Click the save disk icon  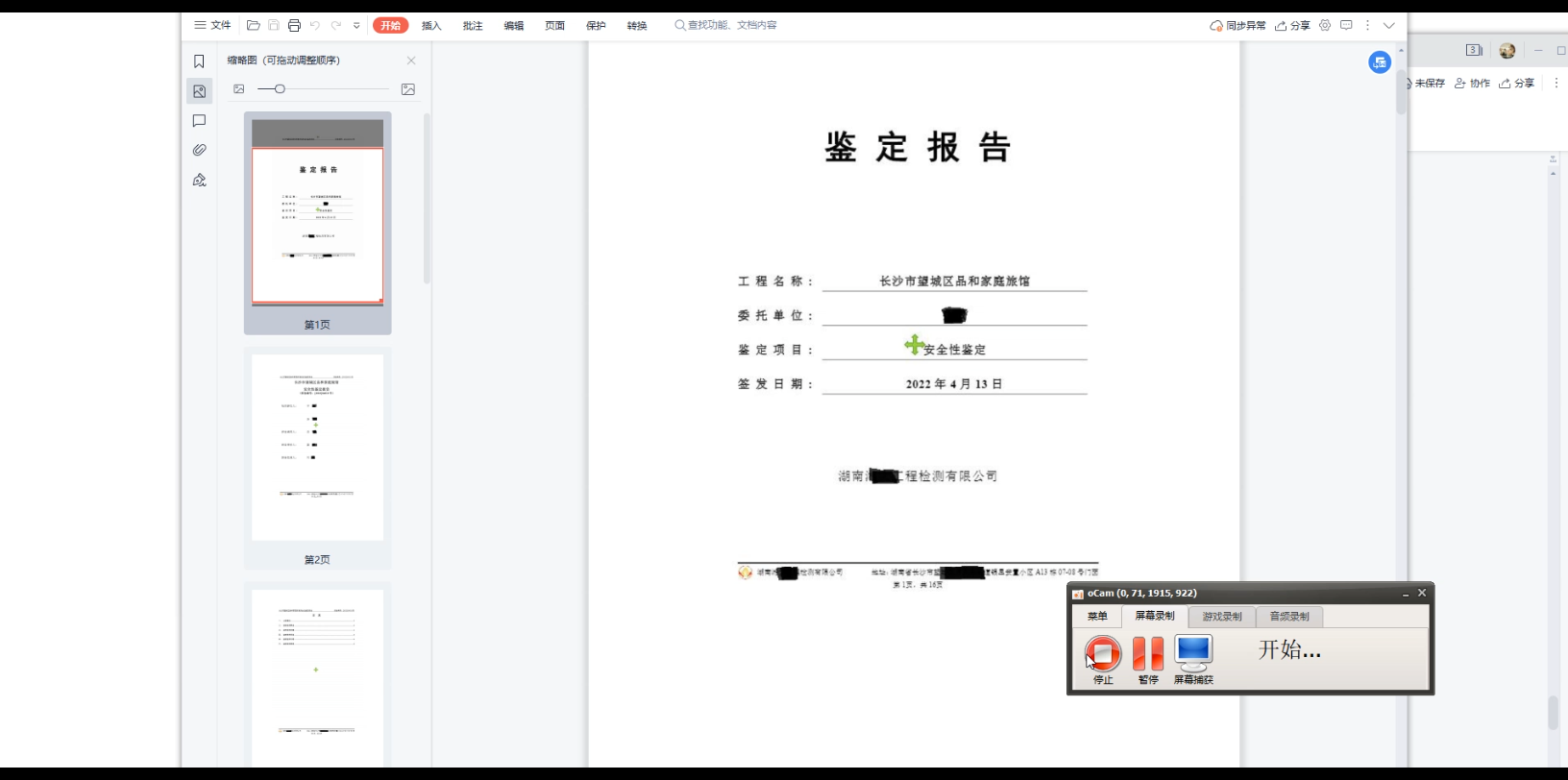[274, 25]
